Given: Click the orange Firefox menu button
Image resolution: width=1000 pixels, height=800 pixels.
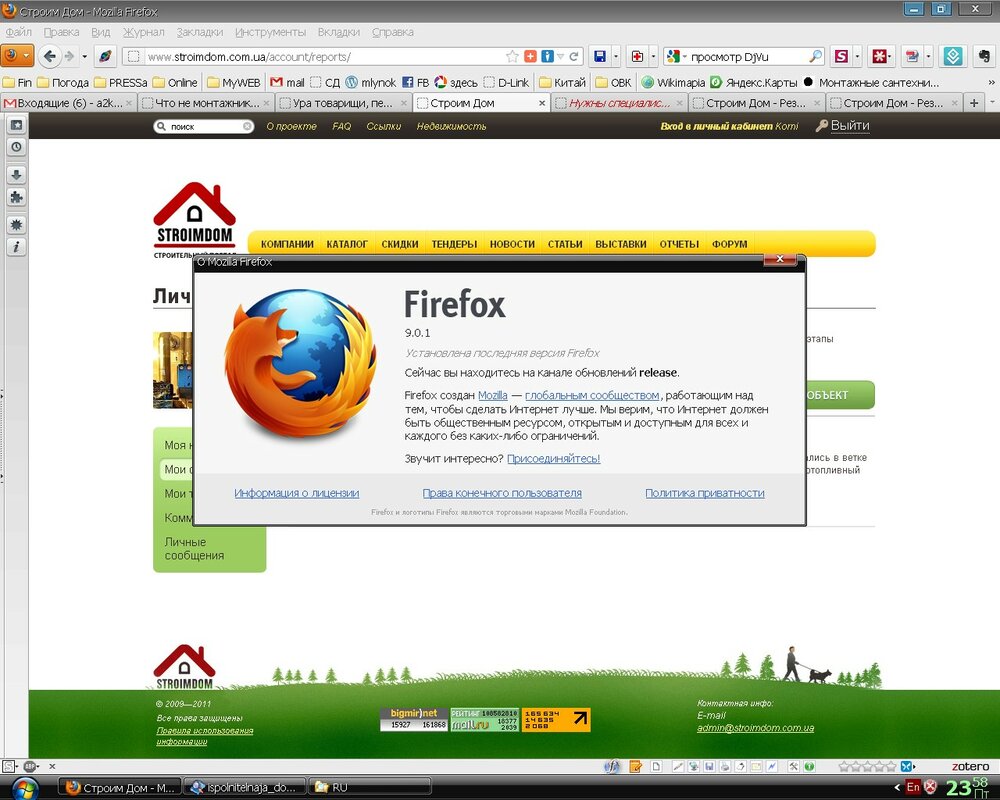Looking at the screenshot, I should (17, 56).
